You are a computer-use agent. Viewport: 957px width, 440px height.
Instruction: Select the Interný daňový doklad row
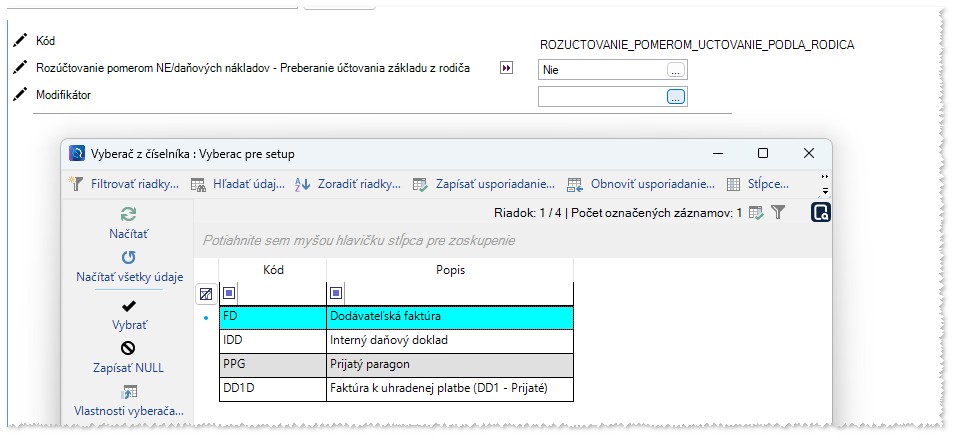tap(448, 340)
